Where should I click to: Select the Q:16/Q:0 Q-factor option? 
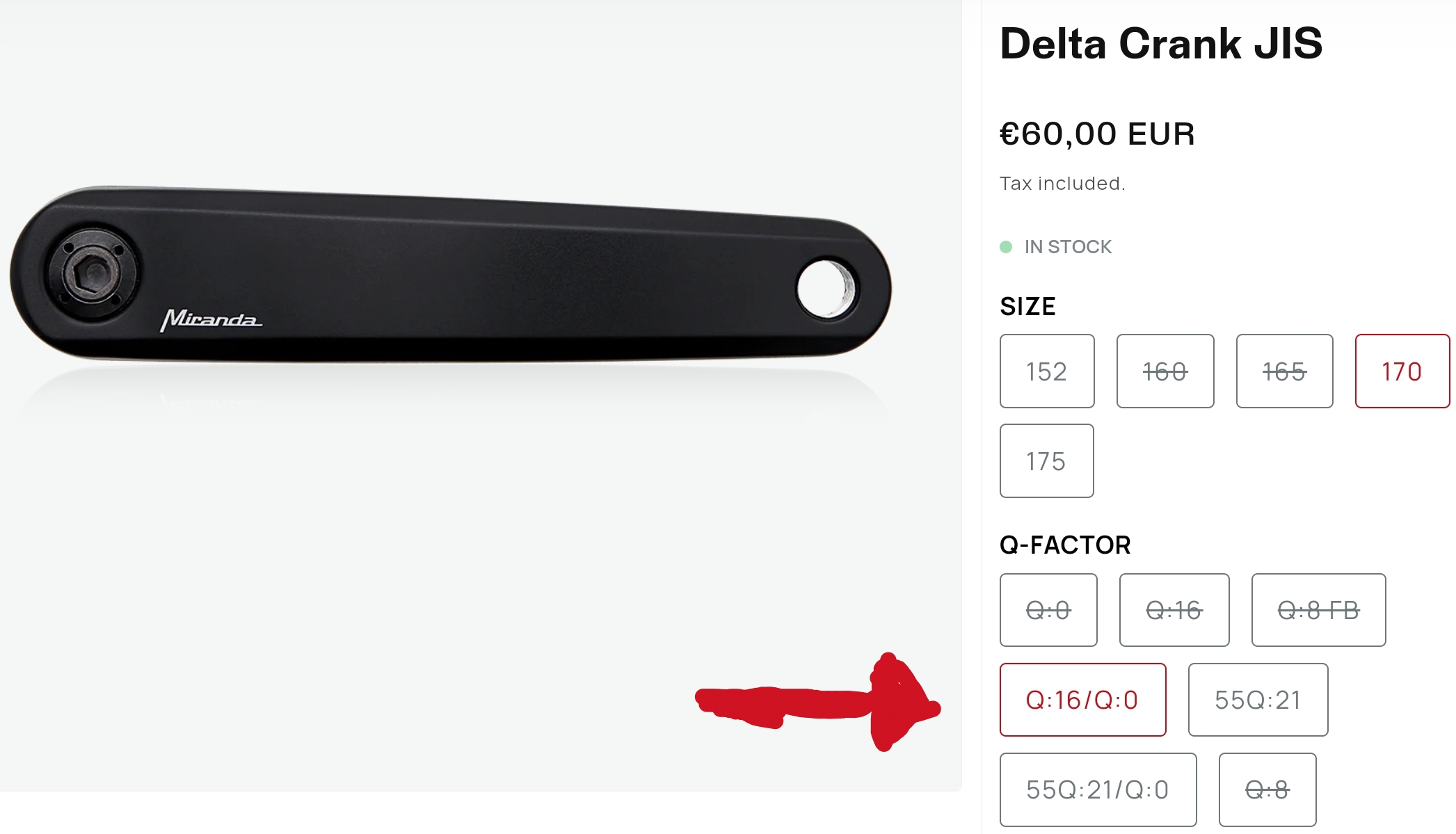(1082, 700)
